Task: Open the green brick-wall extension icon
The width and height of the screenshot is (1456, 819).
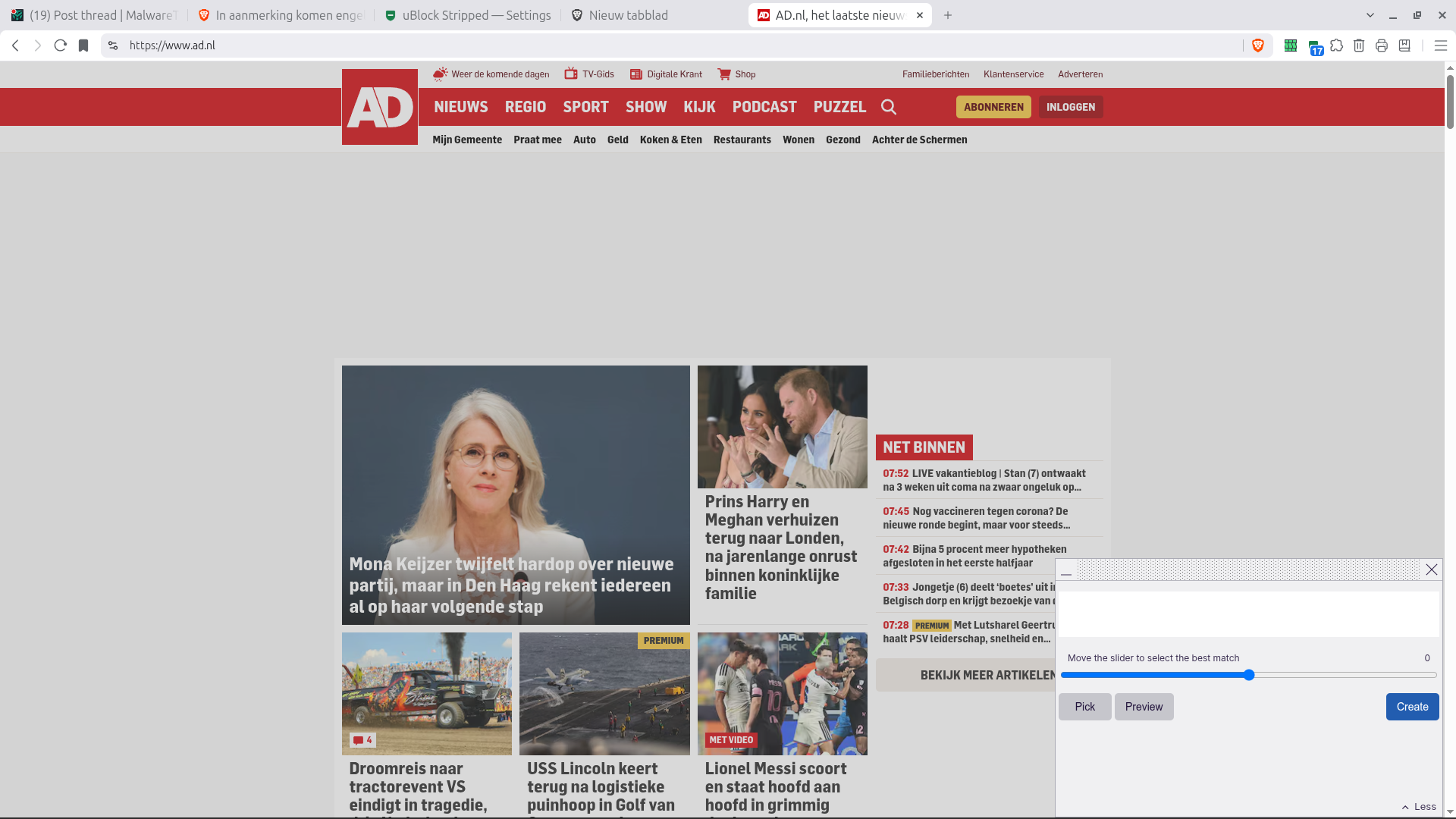Action: pyautogui.click(x=1290, y=45)
